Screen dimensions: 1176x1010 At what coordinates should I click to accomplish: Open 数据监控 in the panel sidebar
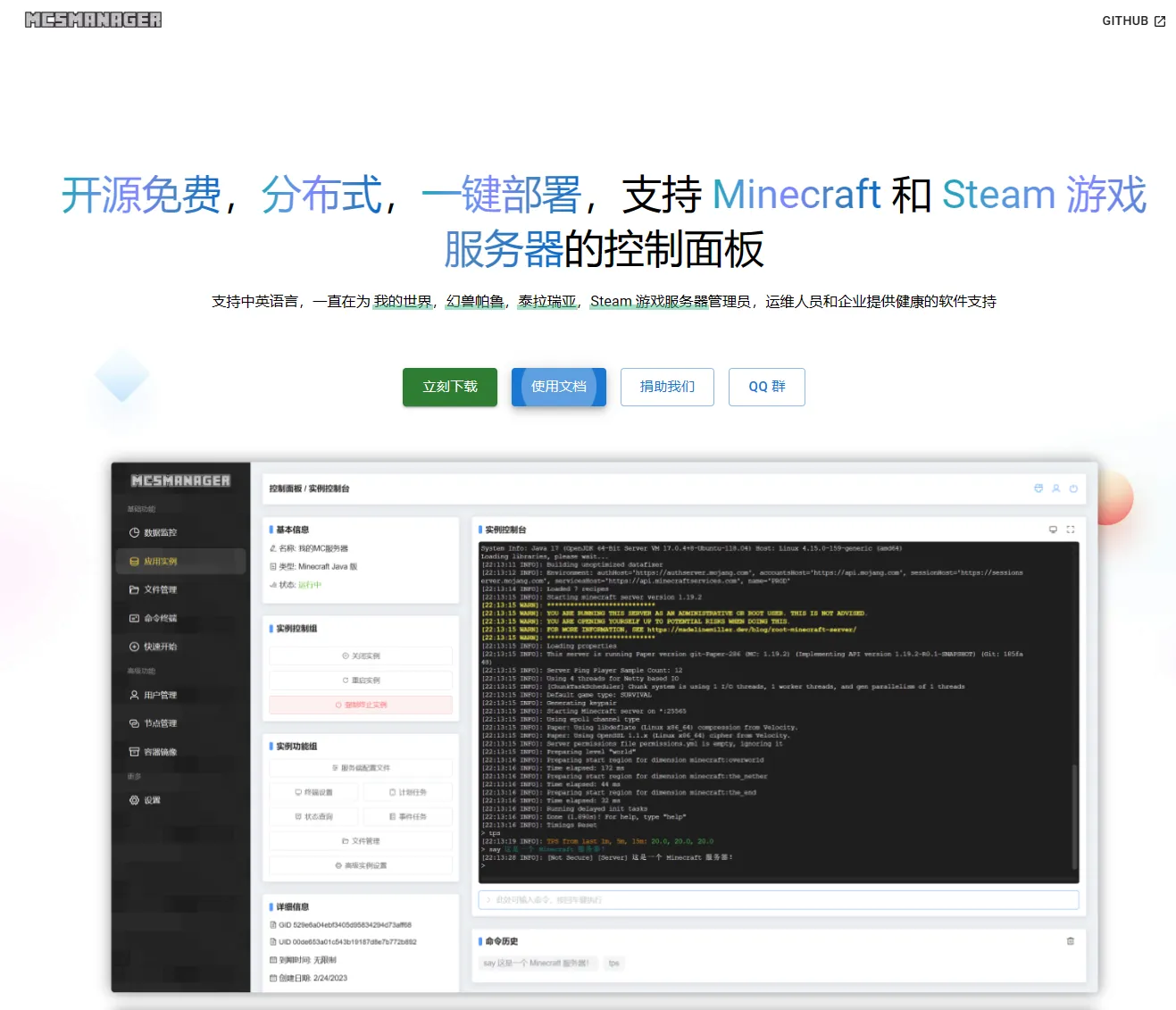179,532
